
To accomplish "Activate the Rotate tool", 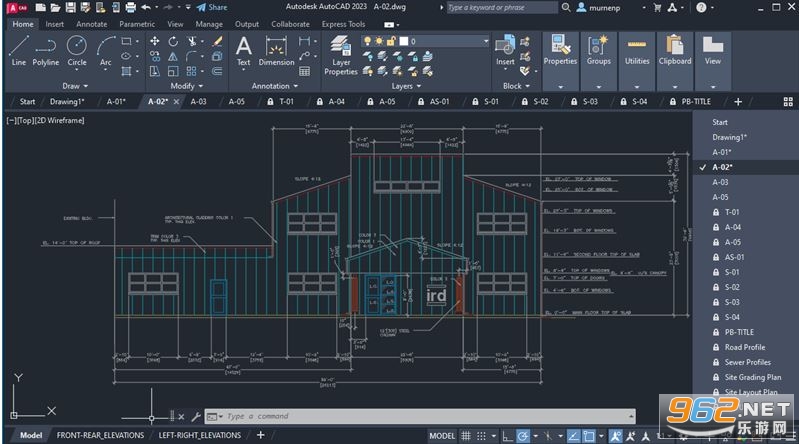I will (173, 41).
